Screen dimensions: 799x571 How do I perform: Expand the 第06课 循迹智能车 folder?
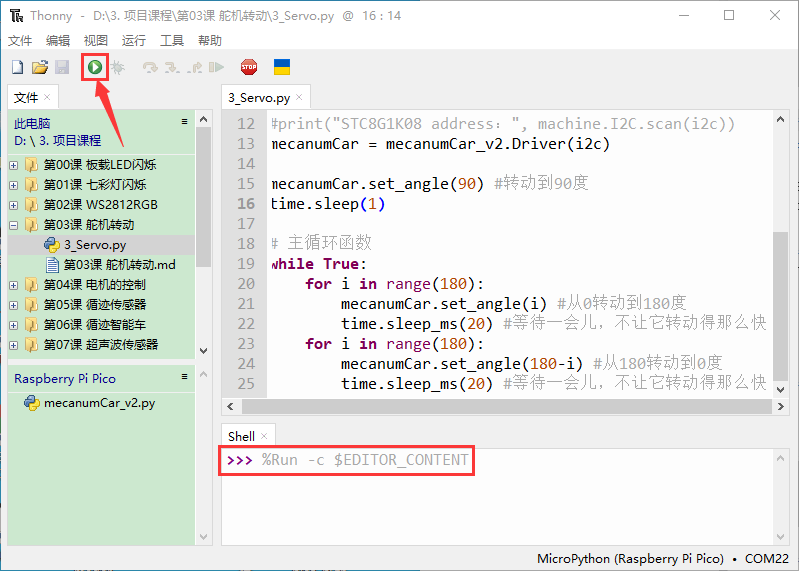14,325
